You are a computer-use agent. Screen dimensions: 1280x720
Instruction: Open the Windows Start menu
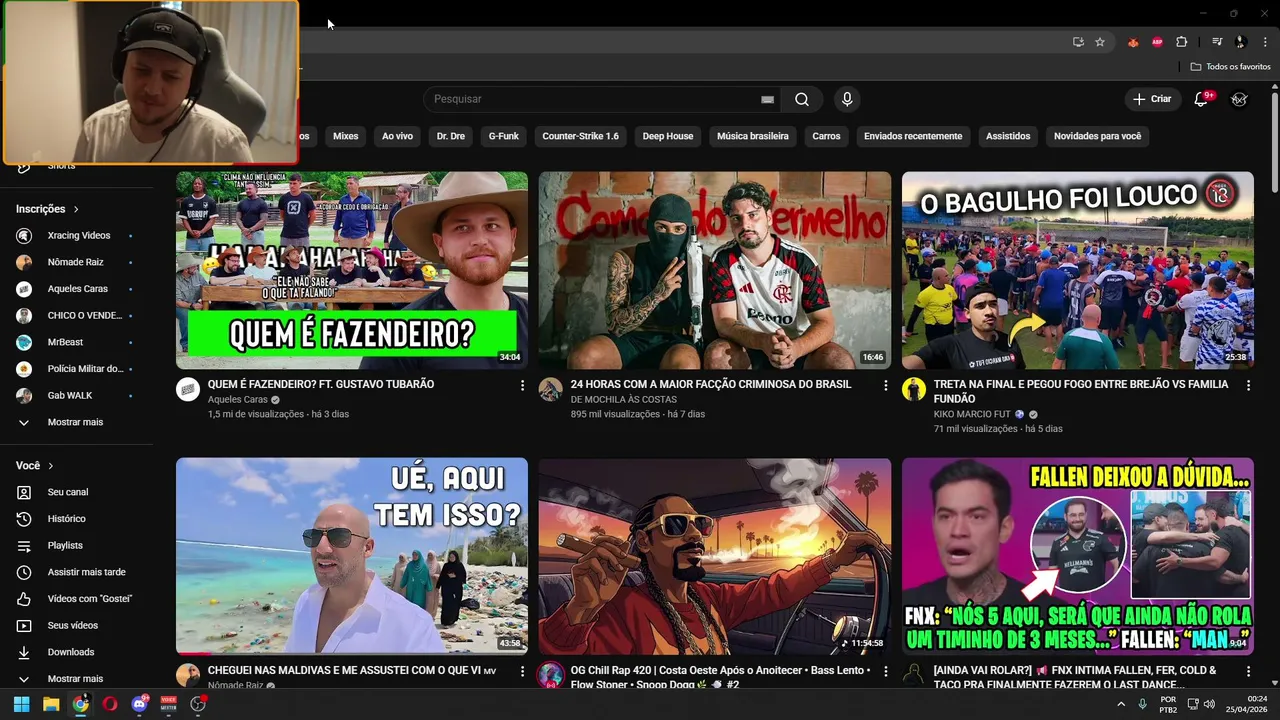click(21, 704)
